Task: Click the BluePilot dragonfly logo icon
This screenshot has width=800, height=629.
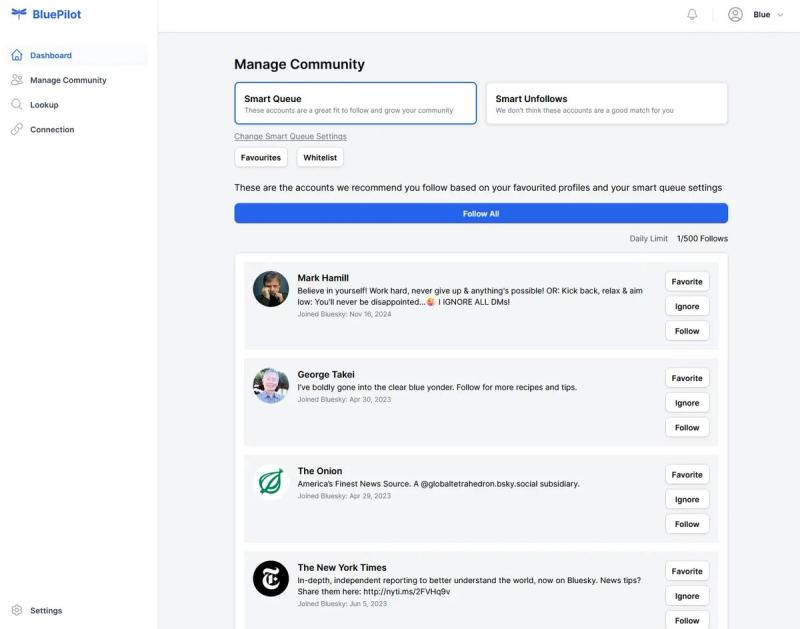Action: [x=19, y=14]
